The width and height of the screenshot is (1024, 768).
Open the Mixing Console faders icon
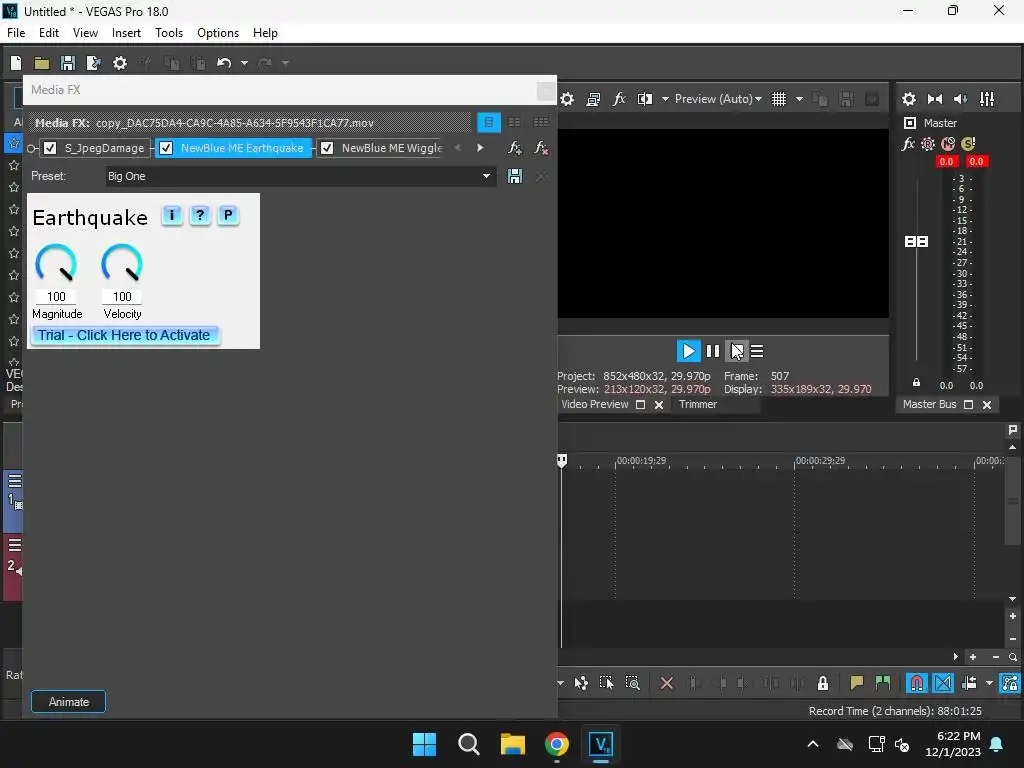(987, 99)
